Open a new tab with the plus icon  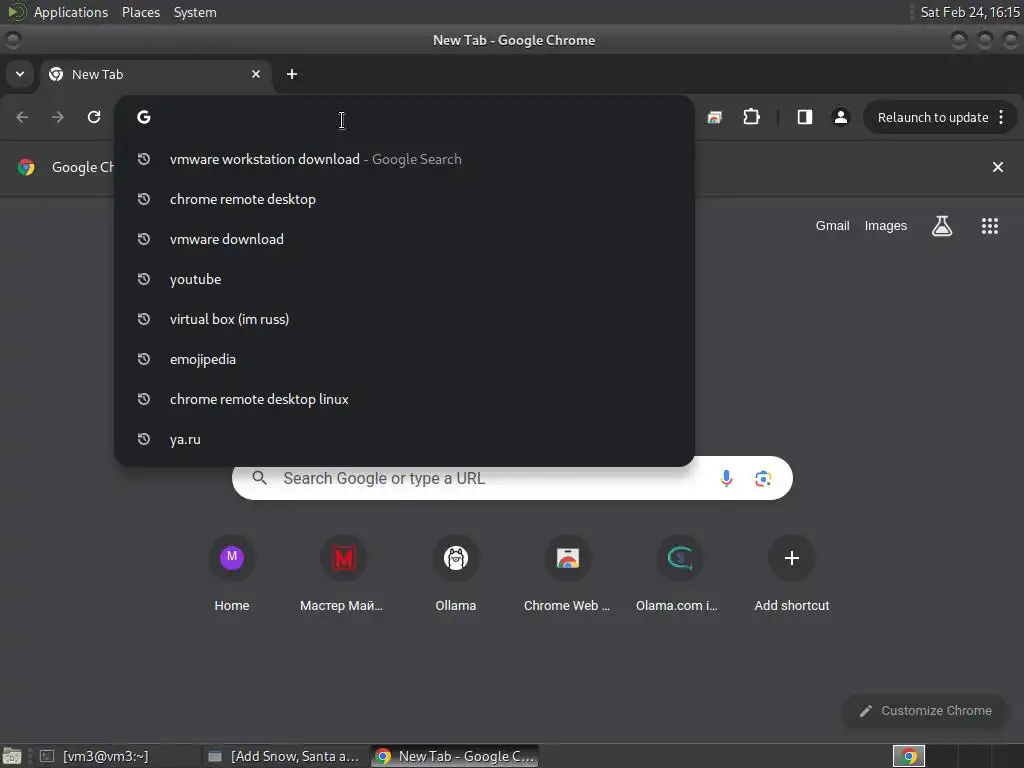coord(292,74)
